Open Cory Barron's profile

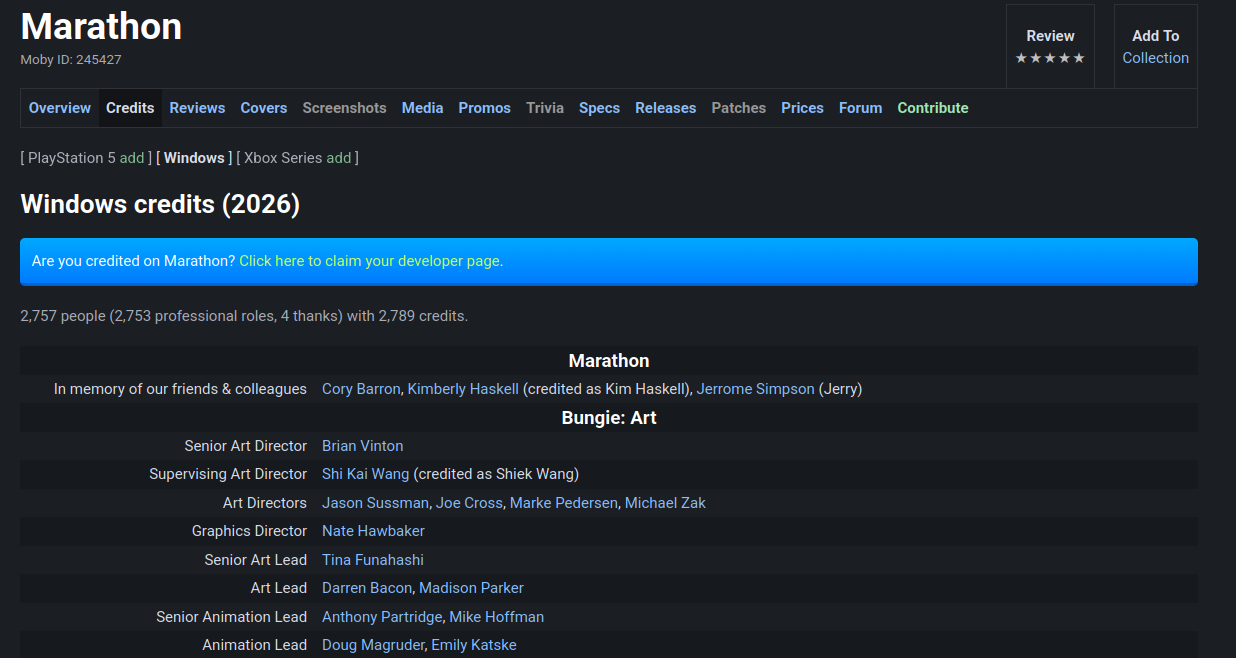coord(361,389)
